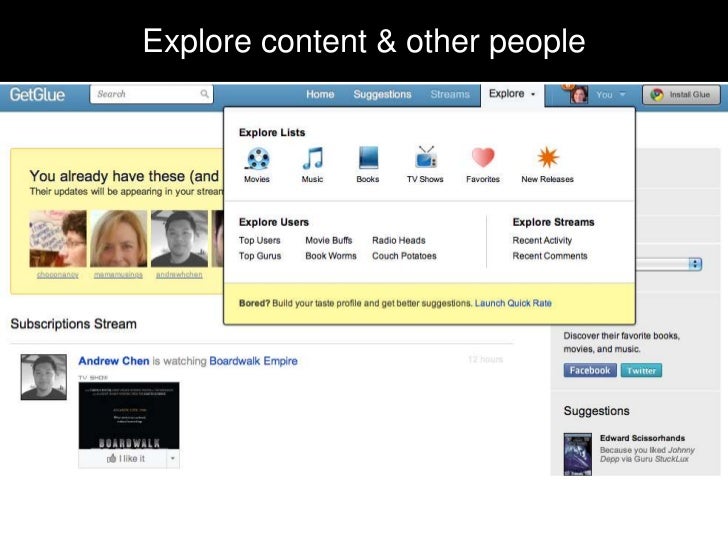Open Movie Buffs user list

(x=329, y=240)
